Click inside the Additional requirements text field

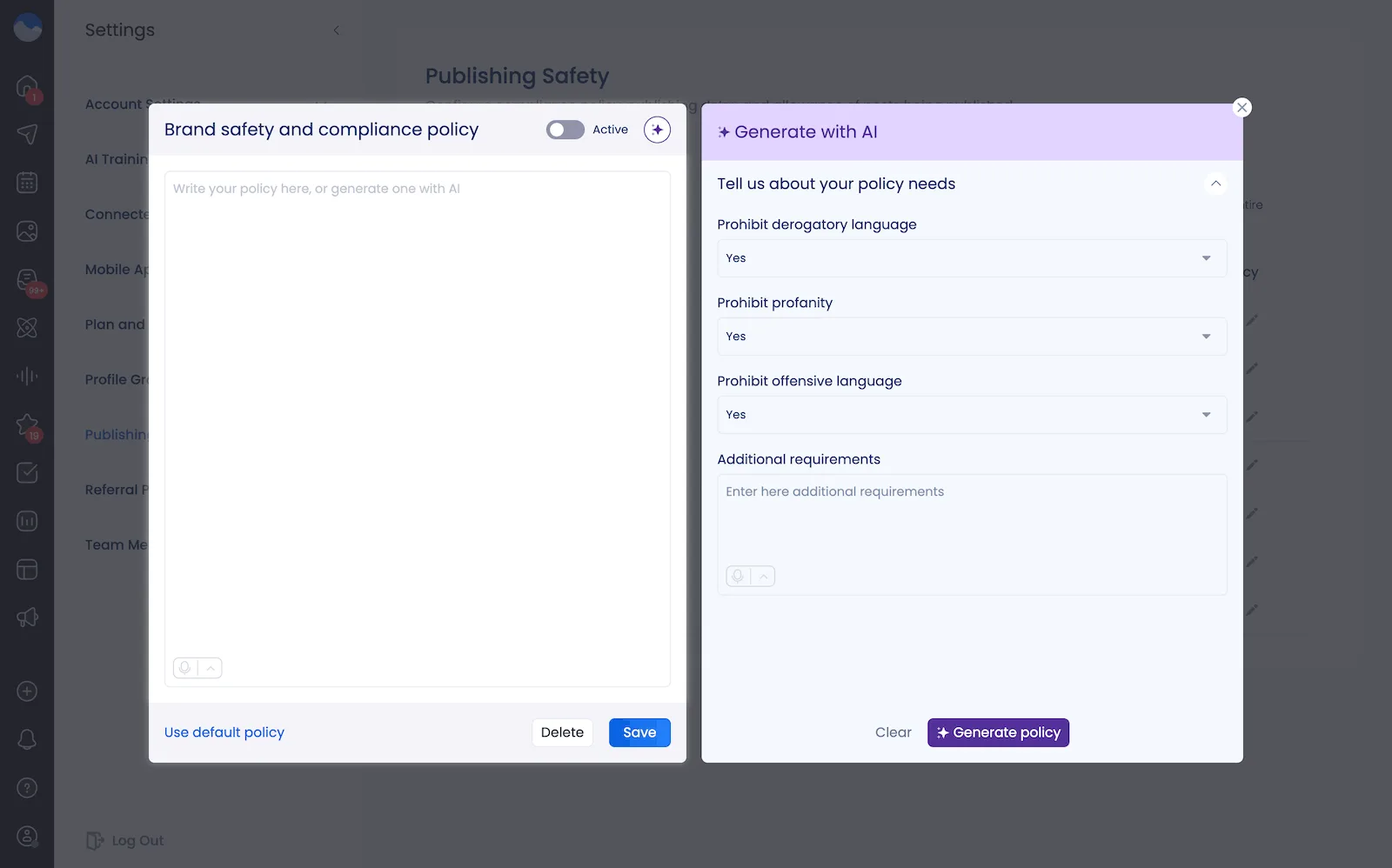972,522
